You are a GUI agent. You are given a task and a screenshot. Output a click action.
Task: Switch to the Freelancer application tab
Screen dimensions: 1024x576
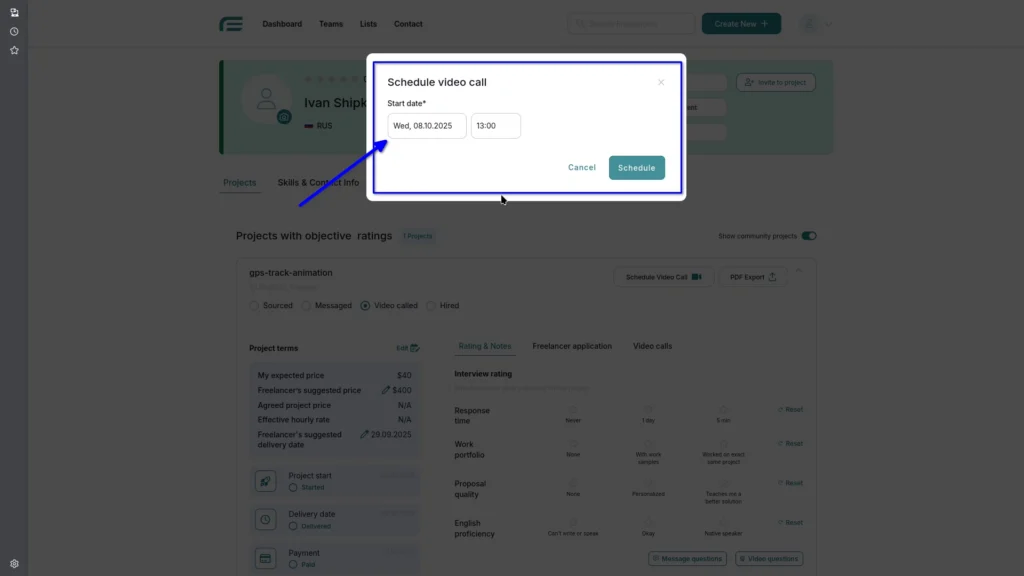(572, 346)
